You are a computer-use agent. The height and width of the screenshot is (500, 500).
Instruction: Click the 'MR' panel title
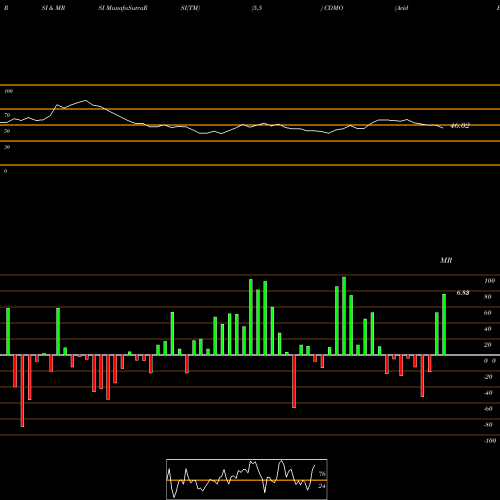click(446, 260)
